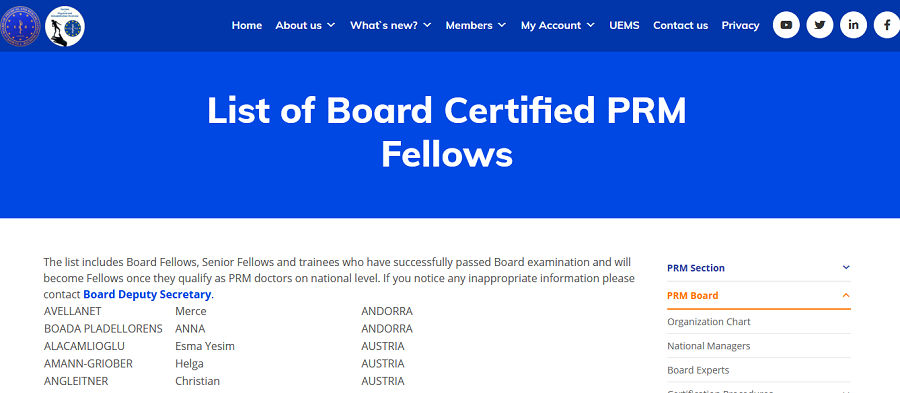Open the Twitter social icon
This screenshot has height=393, width=900.
click(820, 25)
